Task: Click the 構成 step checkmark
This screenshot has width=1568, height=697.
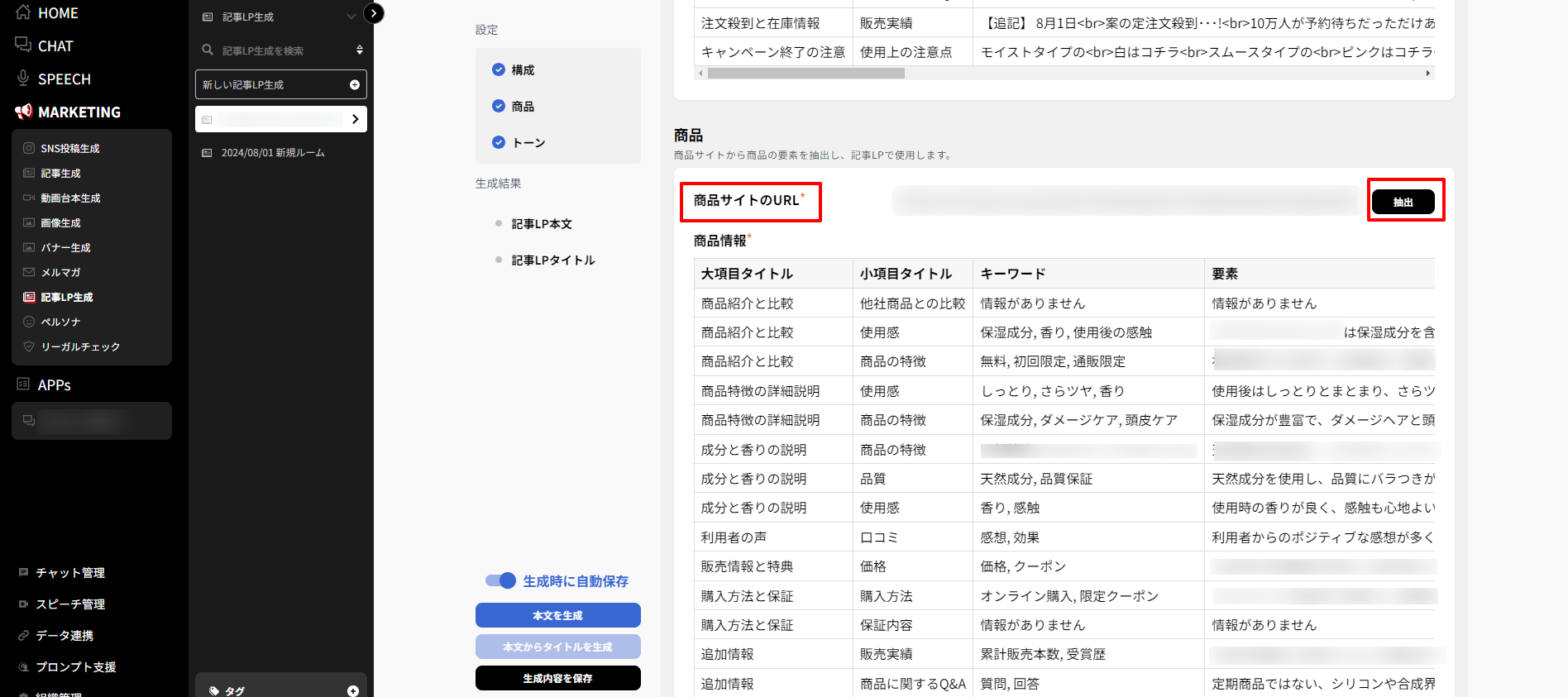Action: [499, 70]
